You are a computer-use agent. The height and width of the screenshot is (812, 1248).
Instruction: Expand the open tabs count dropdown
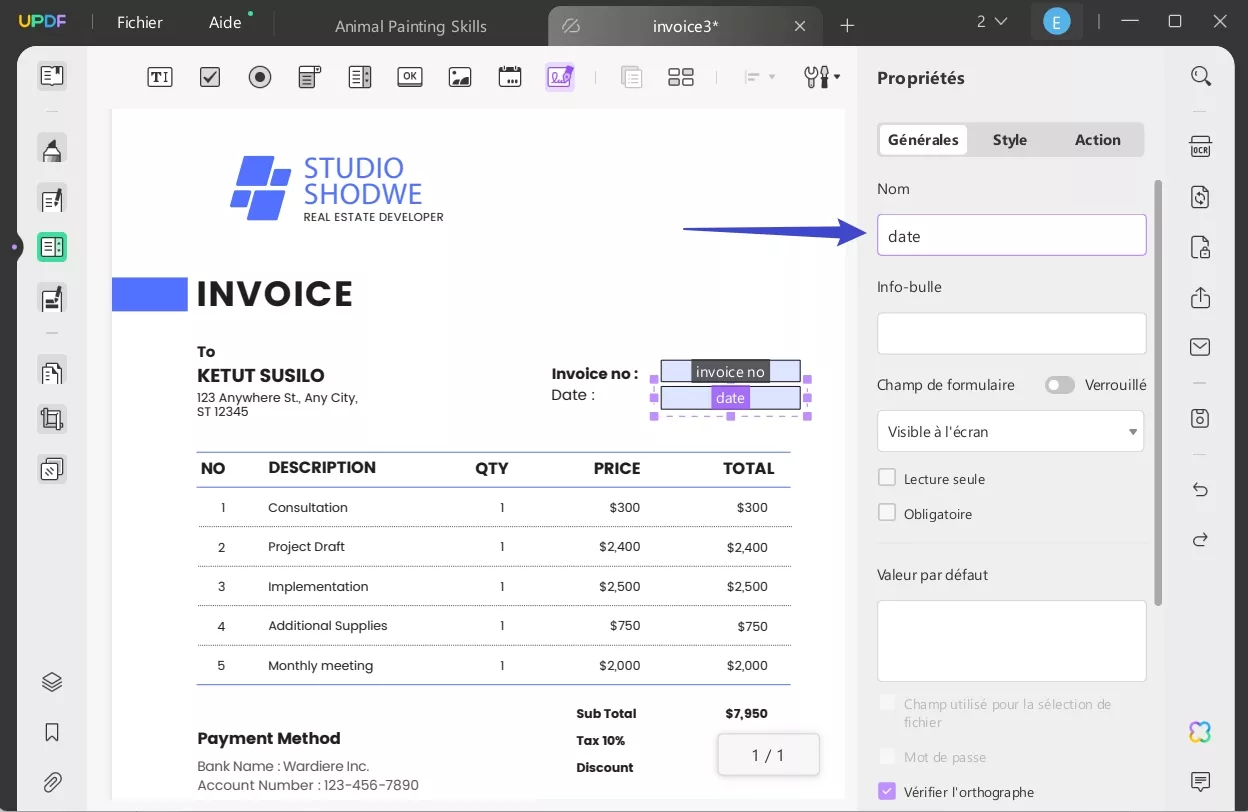point(991,22)
